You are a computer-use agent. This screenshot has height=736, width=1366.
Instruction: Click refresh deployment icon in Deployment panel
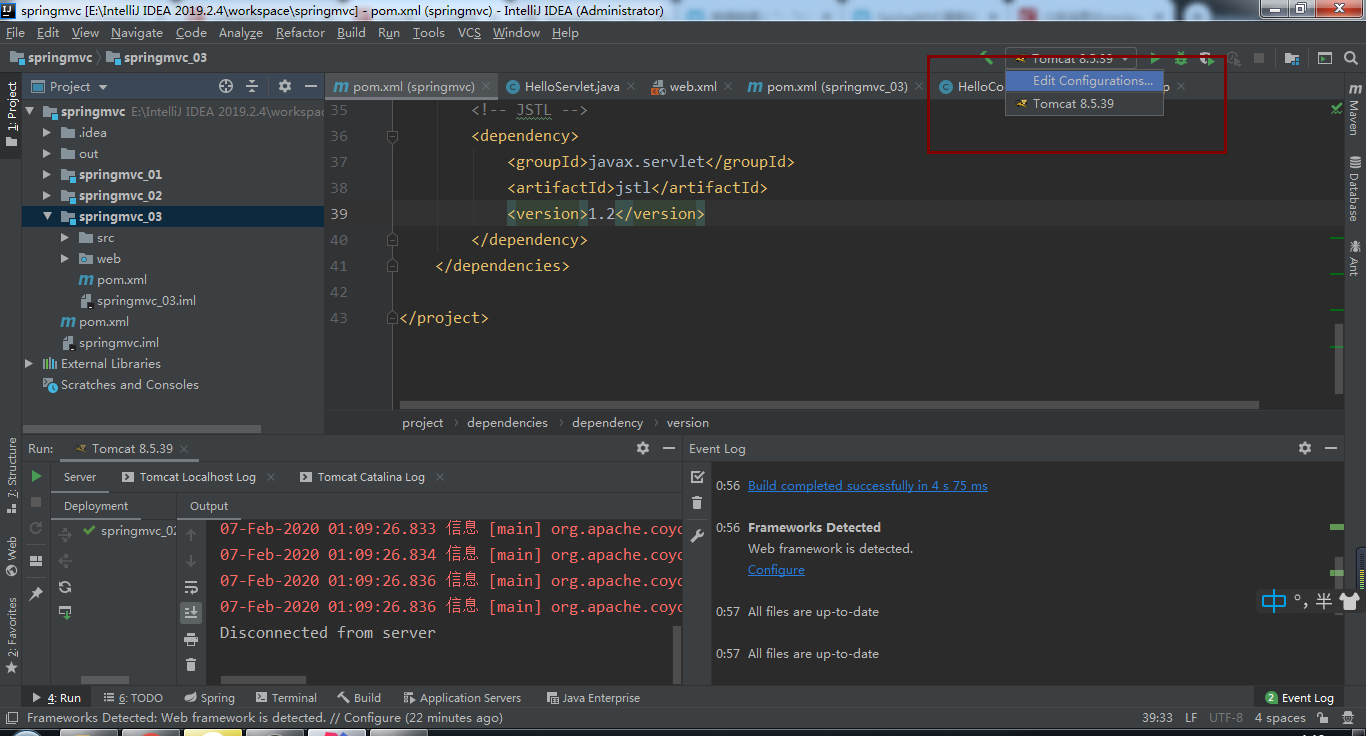point(65,587)
